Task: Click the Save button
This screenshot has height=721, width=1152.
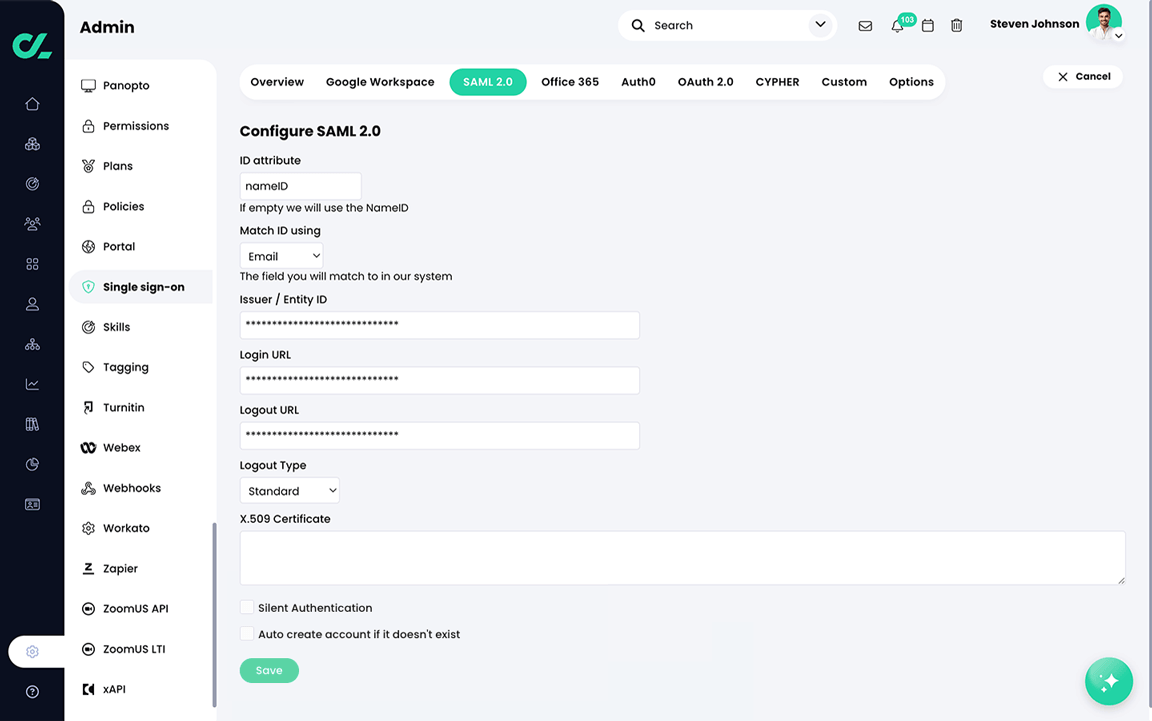Action: click(x=269, y=670)
